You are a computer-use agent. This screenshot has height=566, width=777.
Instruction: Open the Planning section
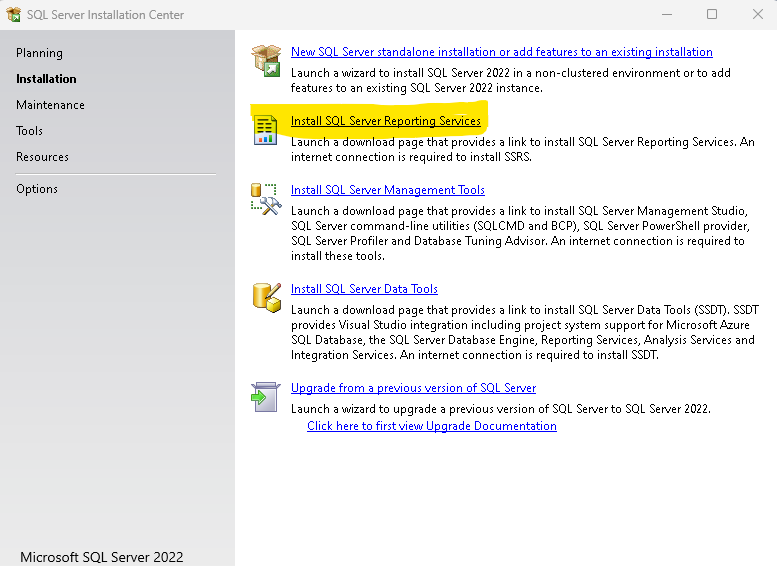39,53
